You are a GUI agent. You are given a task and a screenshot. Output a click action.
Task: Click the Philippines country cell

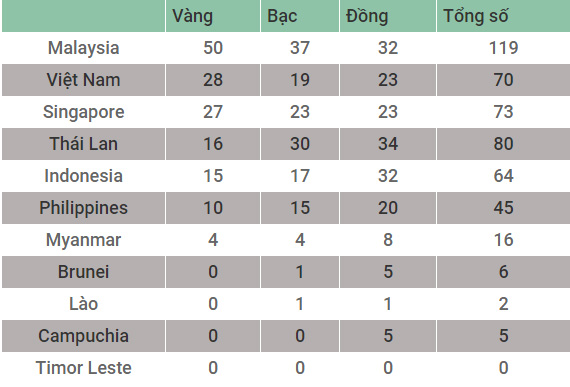pos(84,208)
